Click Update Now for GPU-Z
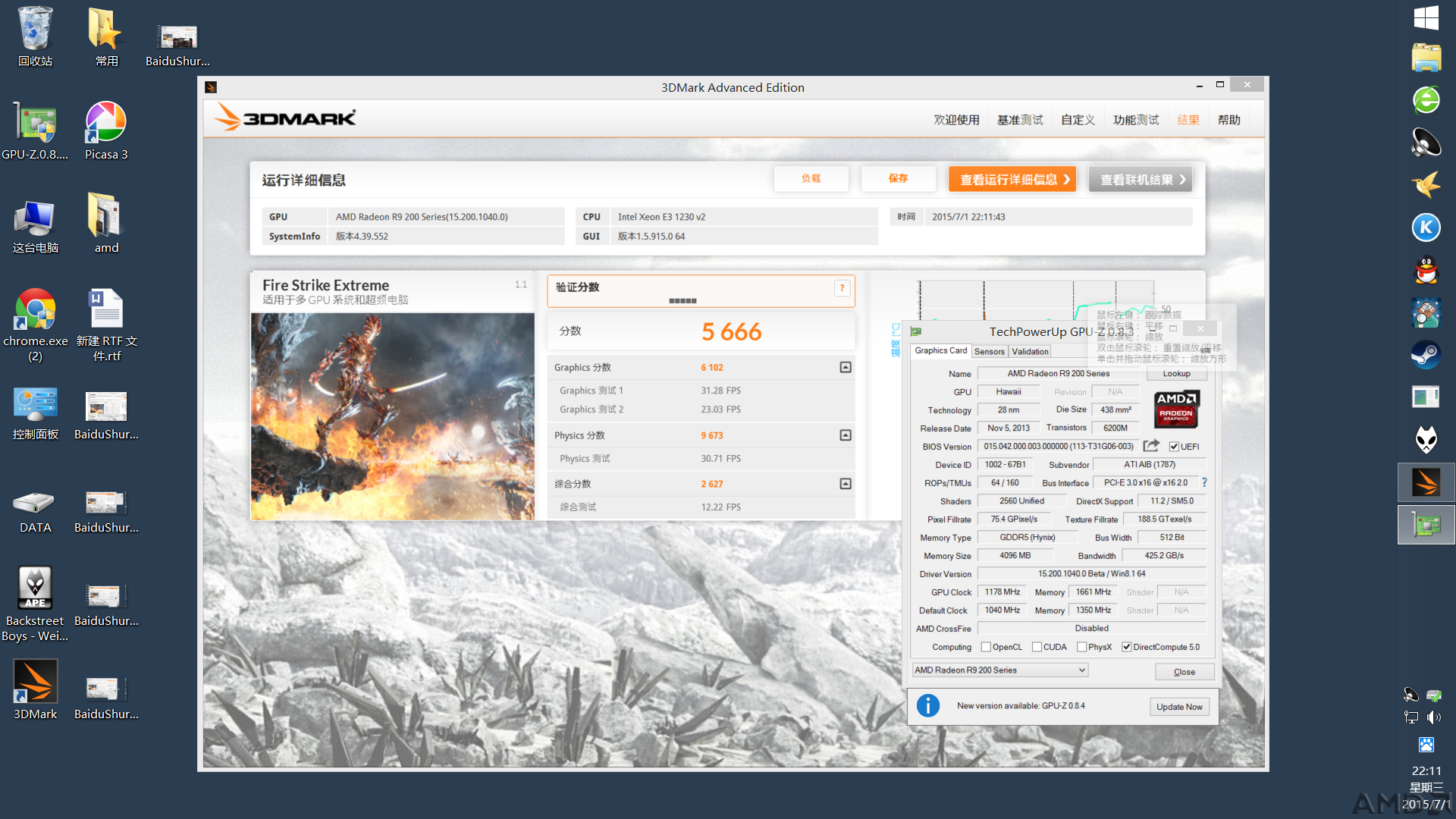 (1179, 707)
